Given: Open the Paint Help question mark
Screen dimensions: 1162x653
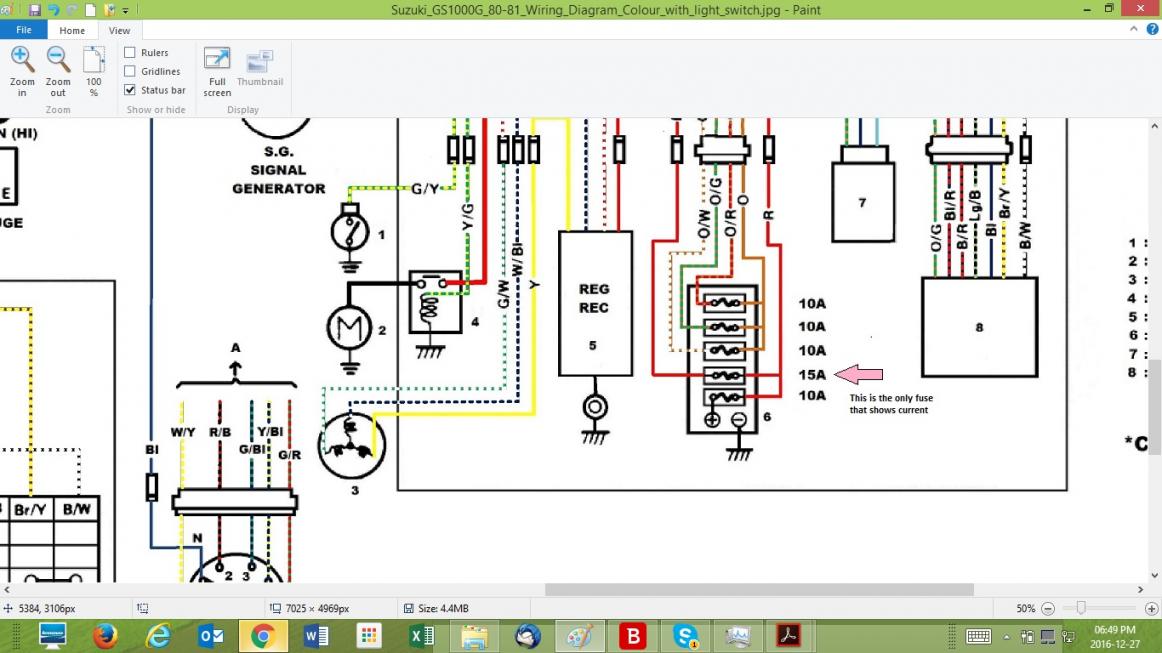Looking at the screenshot, I should point(1152,30).
